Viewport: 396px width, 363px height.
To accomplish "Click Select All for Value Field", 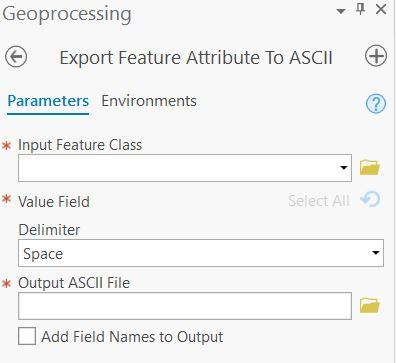I will pos(319,201).
